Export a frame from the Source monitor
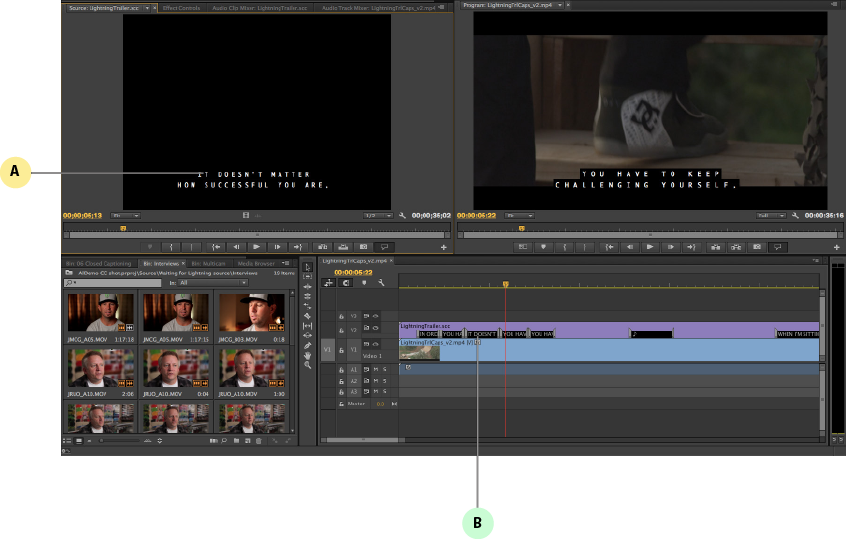 click(x=363, y=247)
